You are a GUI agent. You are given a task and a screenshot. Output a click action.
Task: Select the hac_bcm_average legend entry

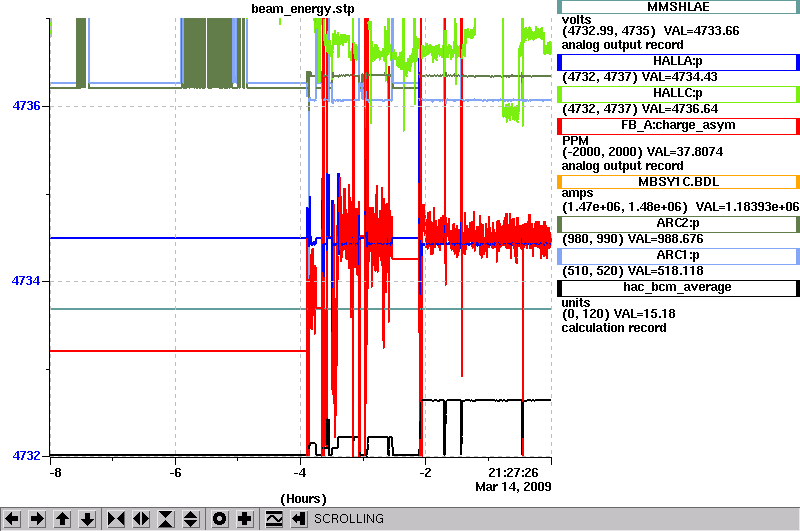coord(678,288)
